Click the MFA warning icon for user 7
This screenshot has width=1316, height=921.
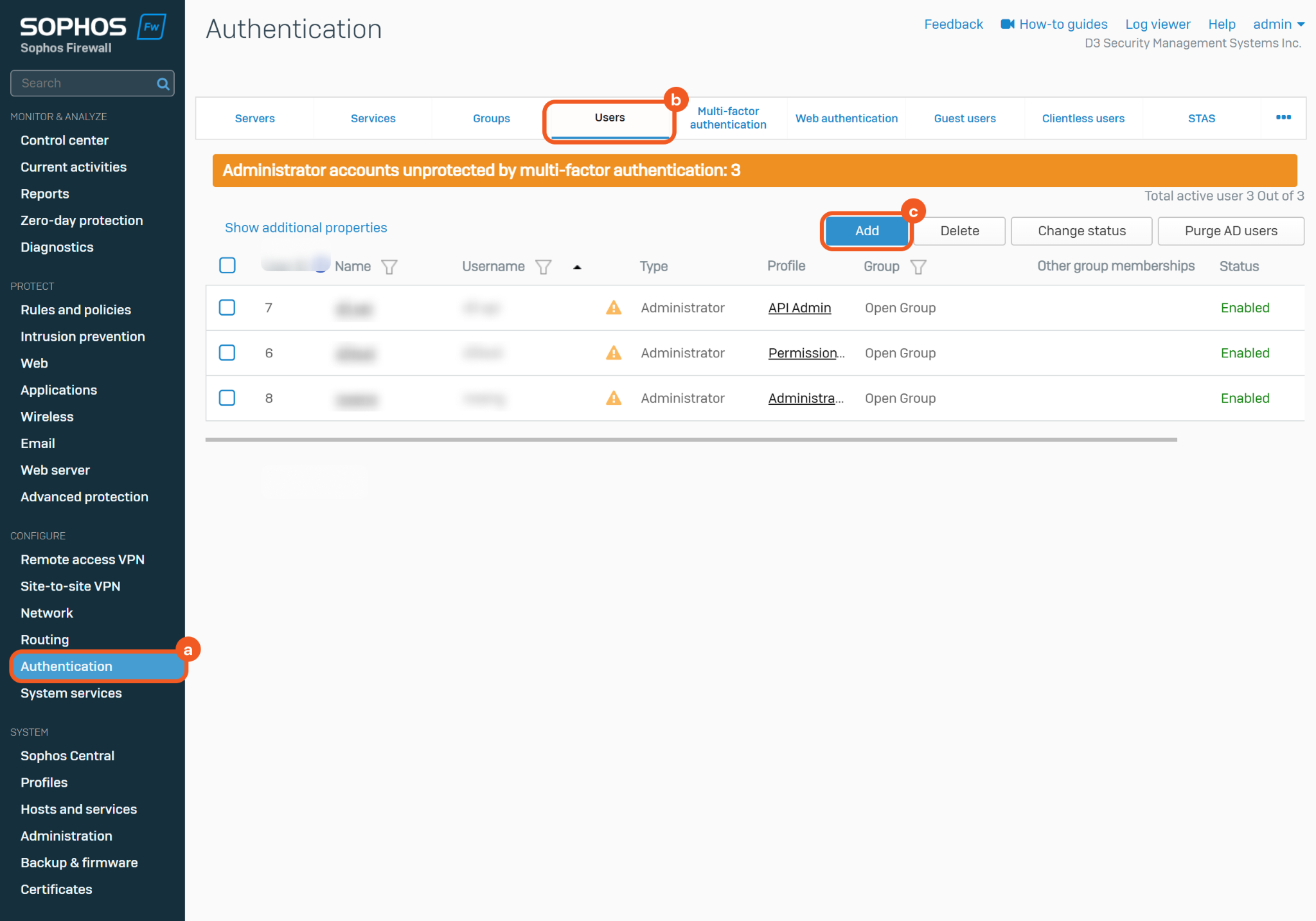614,308
